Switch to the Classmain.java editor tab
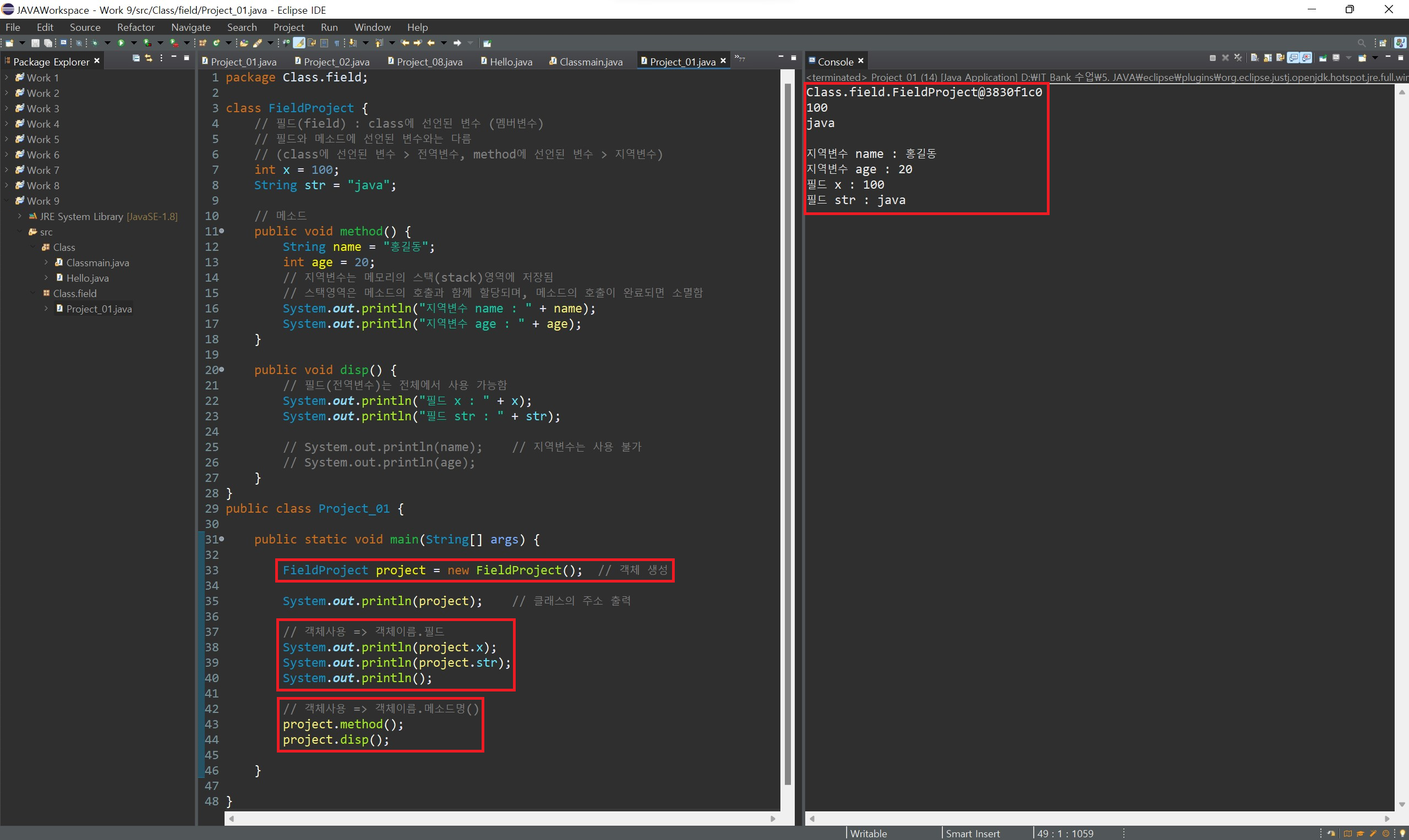1409x840 pixels. click(x=590, y=62)
